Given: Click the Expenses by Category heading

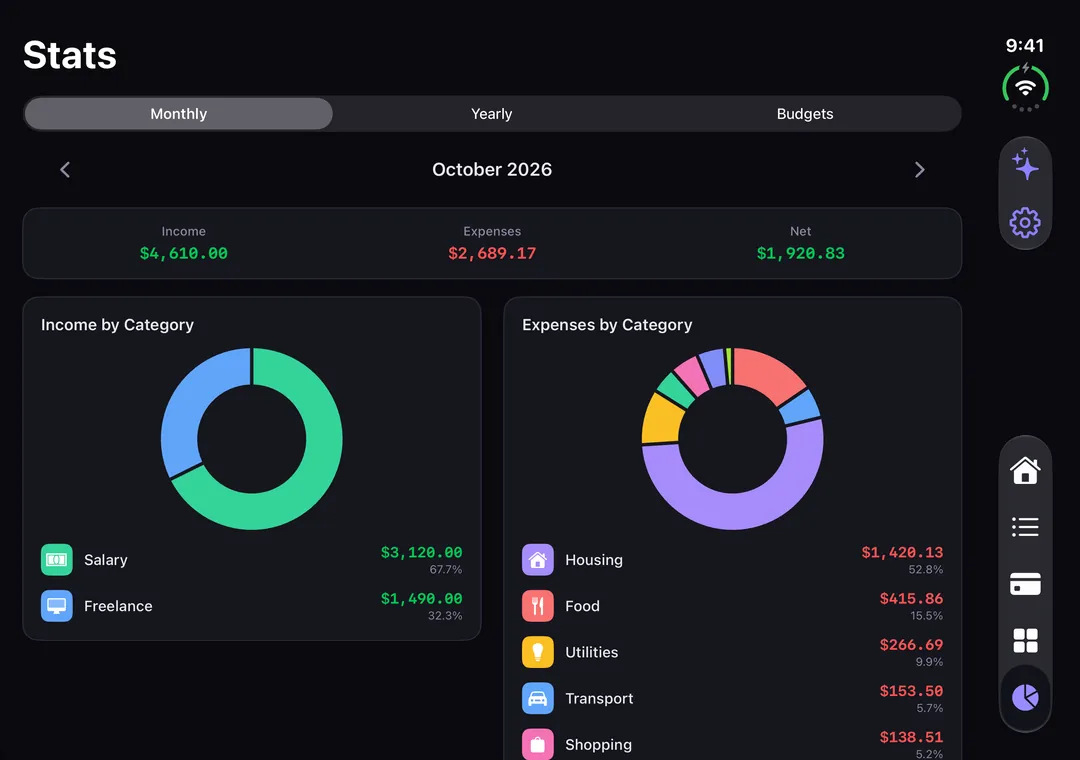Looking at the screenshot, I should 607,325.
